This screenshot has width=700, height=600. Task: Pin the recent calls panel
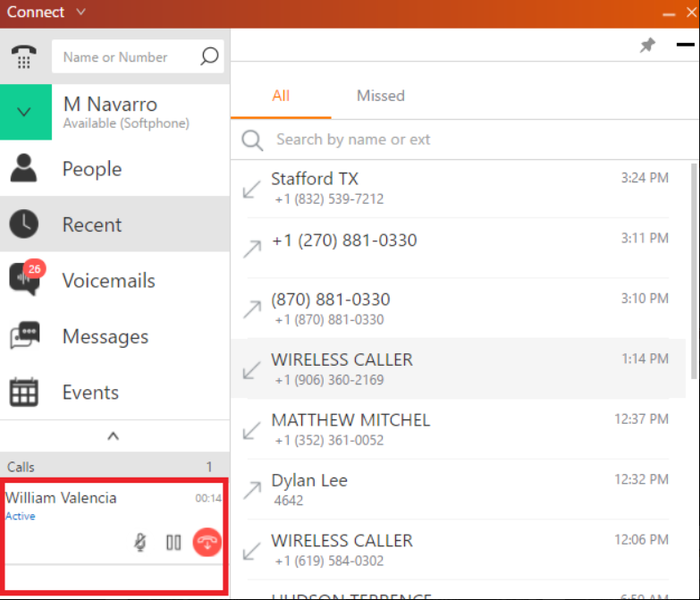(x=647, y=45)
